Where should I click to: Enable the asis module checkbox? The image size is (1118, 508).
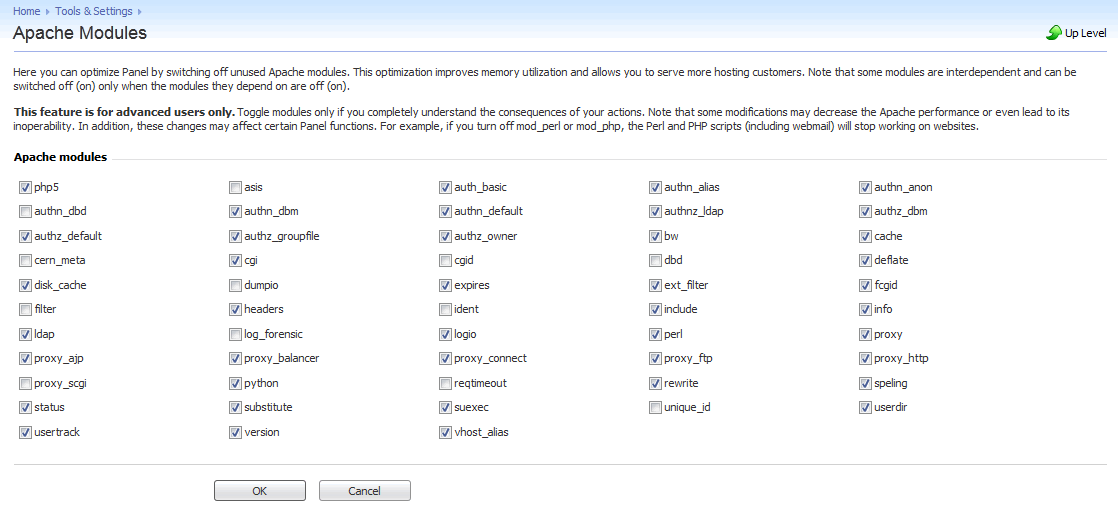[x=235, y=187]
